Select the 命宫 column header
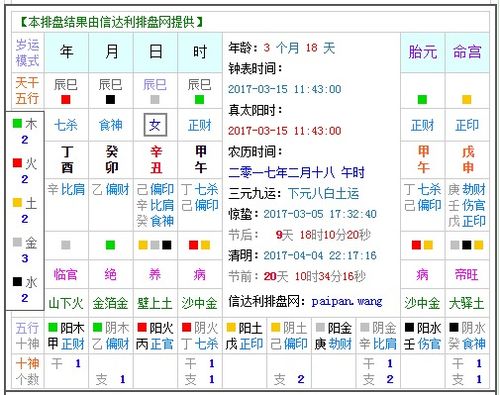The width and height of the screenshot is (500, 395). point(467,52)
